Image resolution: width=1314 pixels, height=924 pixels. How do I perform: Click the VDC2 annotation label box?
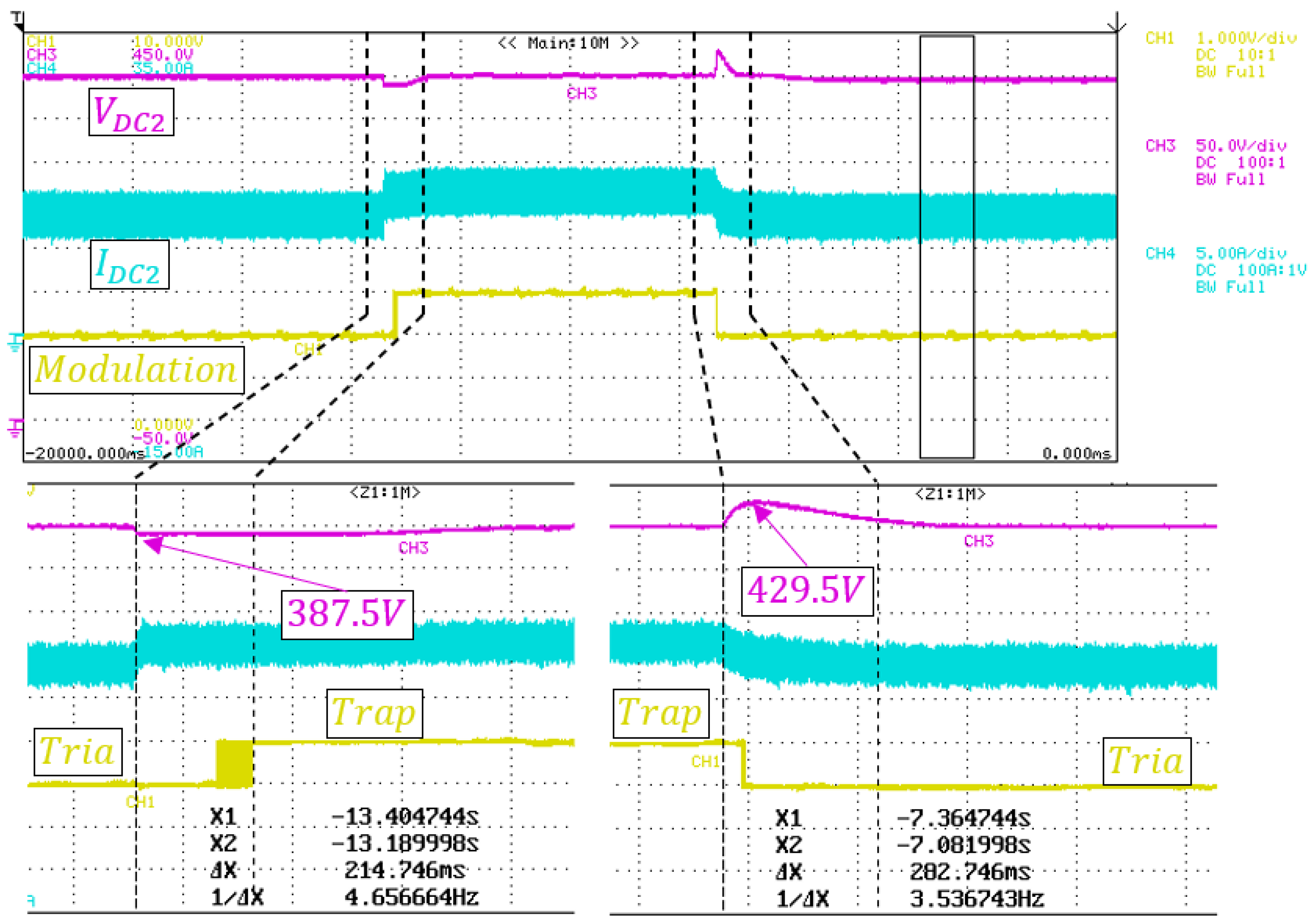pos(131,112)
